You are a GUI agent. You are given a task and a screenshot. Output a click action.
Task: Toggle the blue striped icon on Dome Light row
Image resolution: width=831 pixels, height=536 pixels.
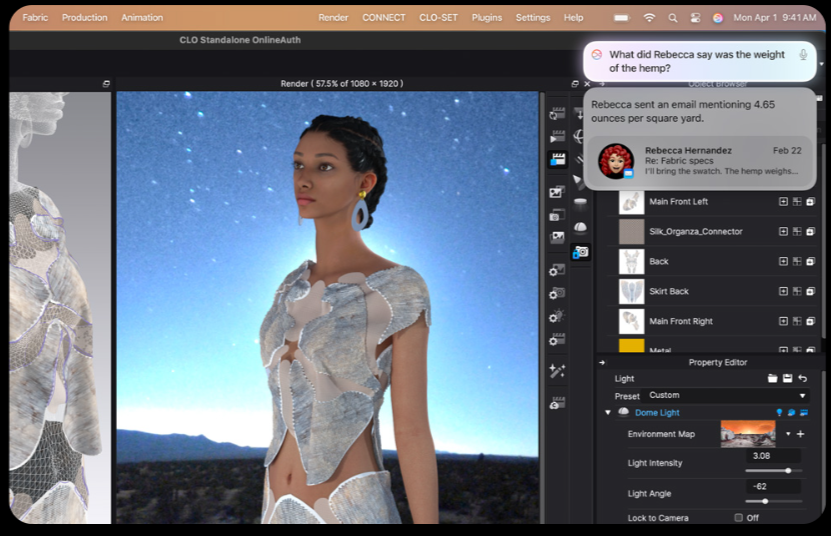point(804,412)
